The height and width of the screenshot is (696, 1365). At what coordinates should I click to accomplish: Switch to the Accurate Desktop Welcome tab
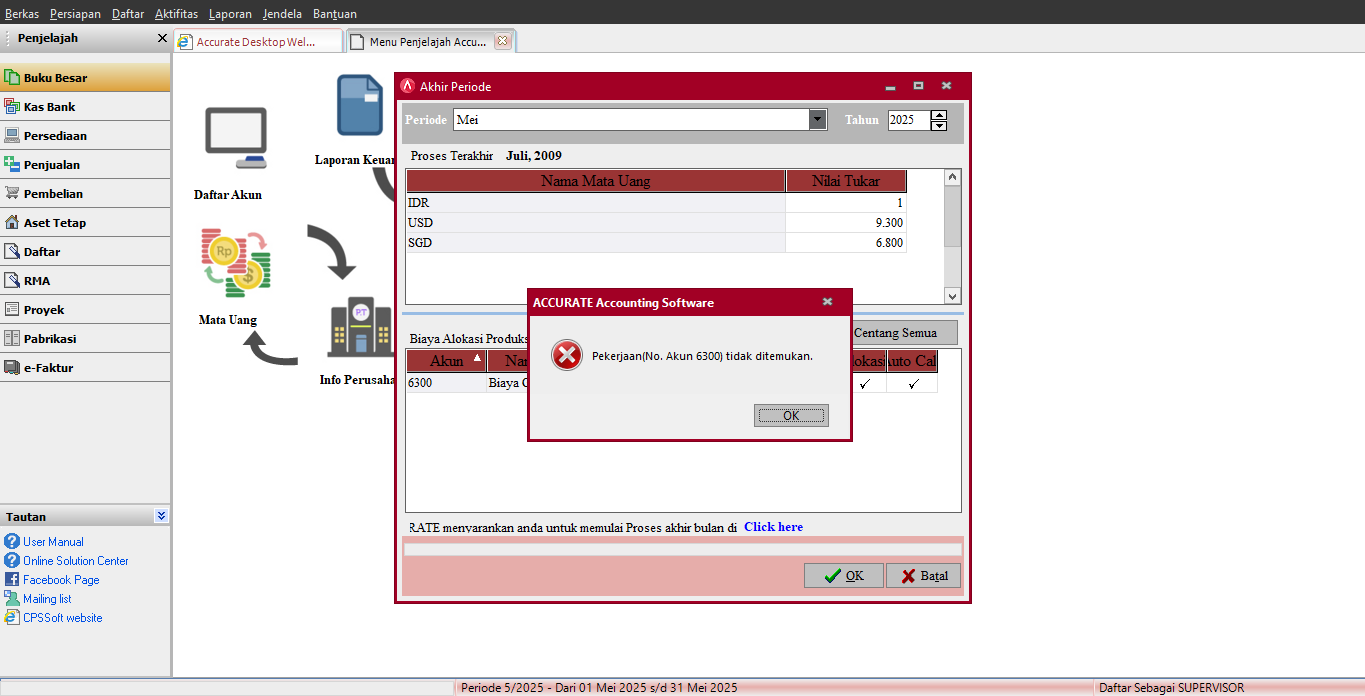[256, 42]
